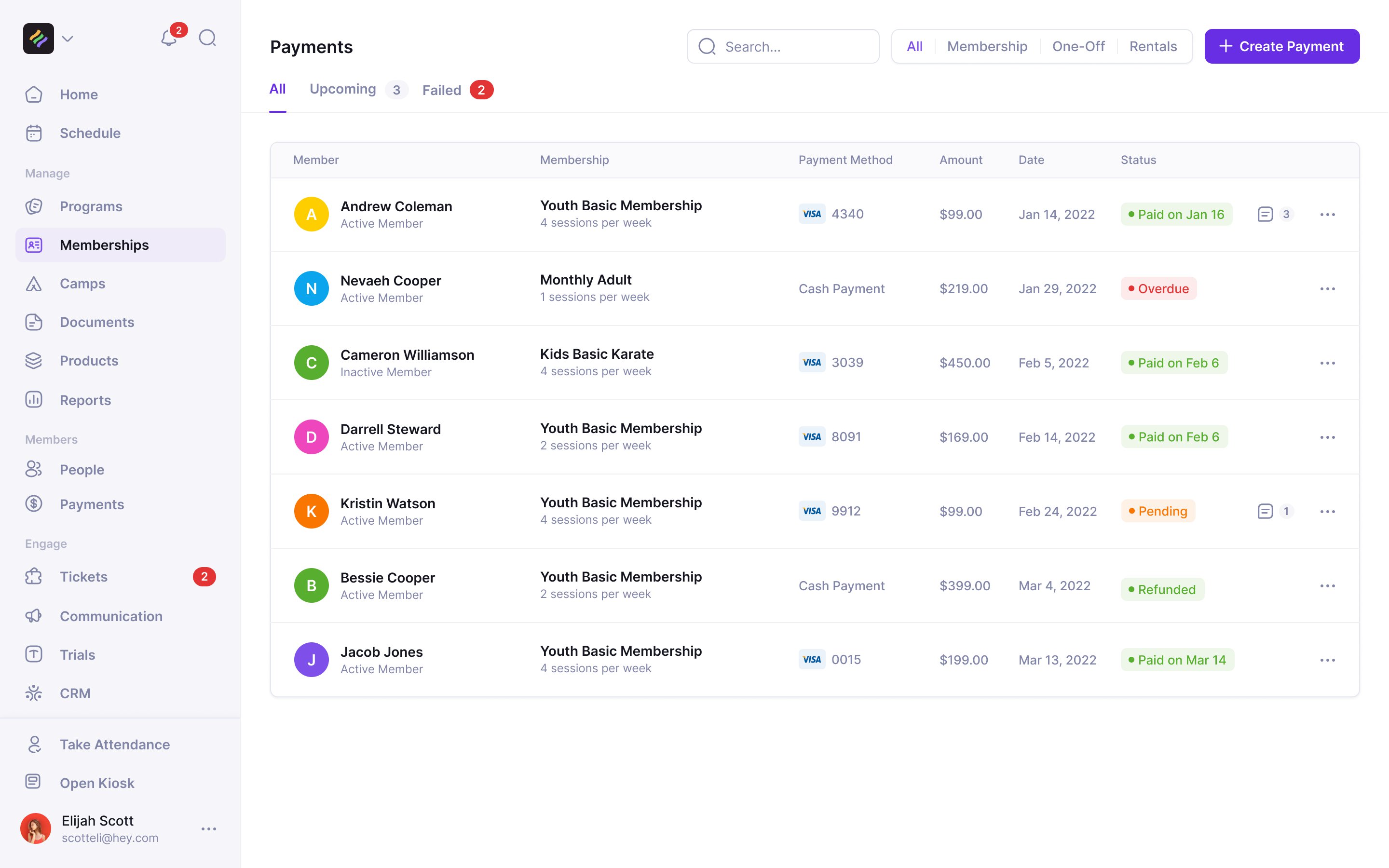The width and height of the screenshot is (1389, 868).
Task: Click the People icon
Action: pyautogui.click(x=34, y=469)
